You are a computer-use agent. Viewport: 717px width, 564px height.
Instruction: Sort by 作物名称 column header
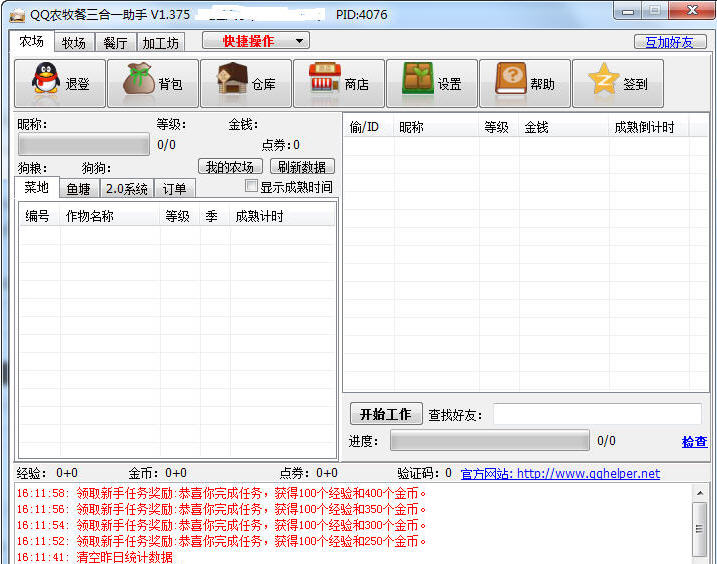point(110,216)
